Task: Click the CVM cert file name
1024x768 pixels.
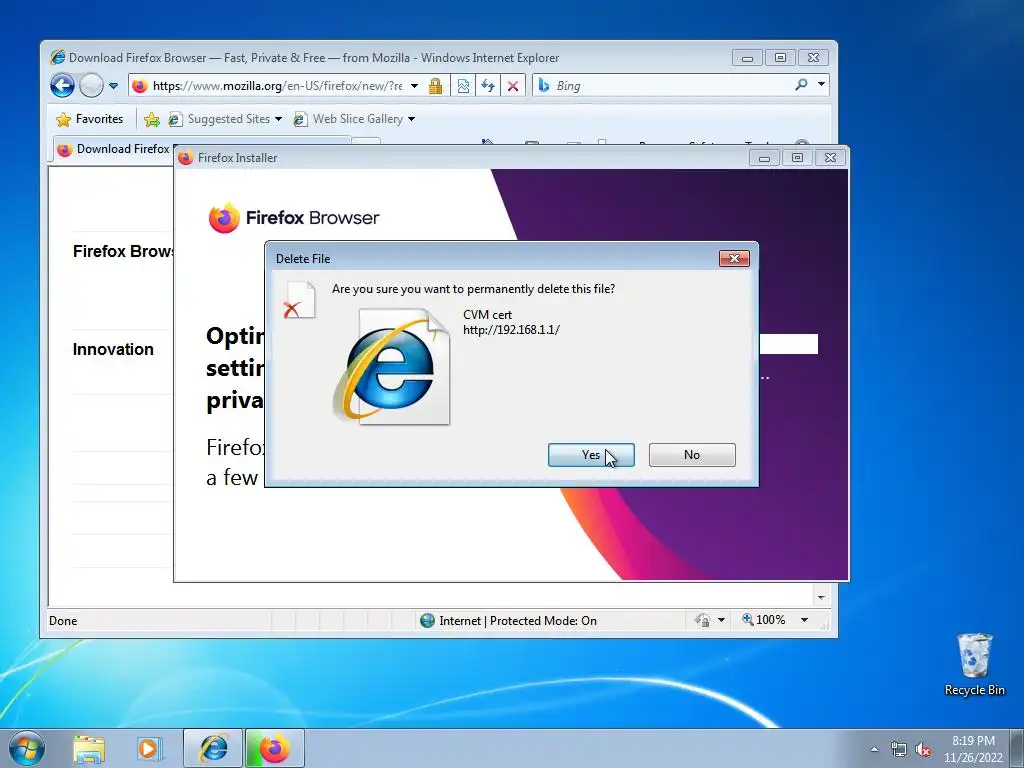Action: pyautogui.click(x=488, y=315)
